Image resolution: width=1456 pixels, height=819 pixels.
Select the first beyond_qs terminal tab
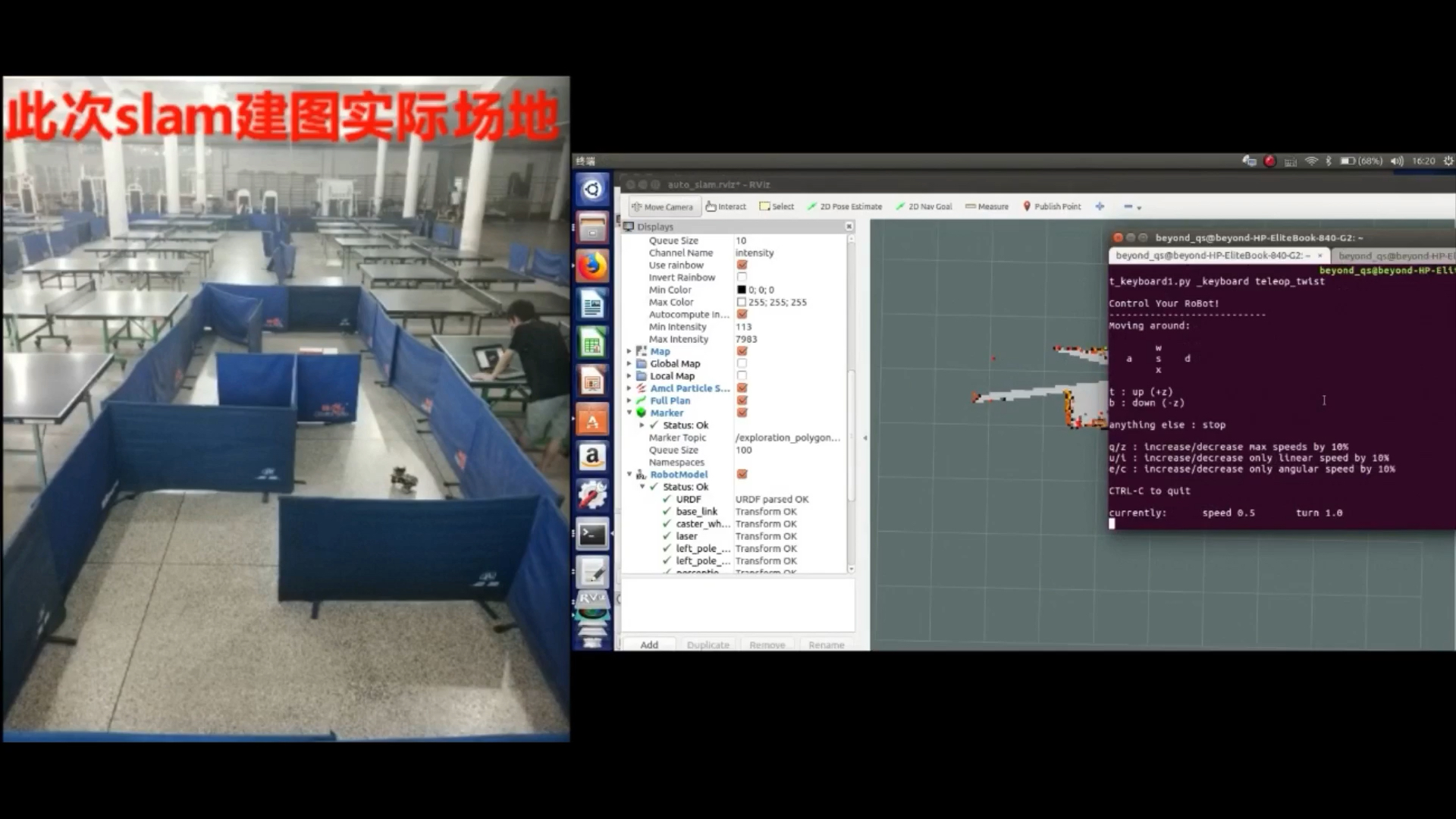coord(1213,256)
